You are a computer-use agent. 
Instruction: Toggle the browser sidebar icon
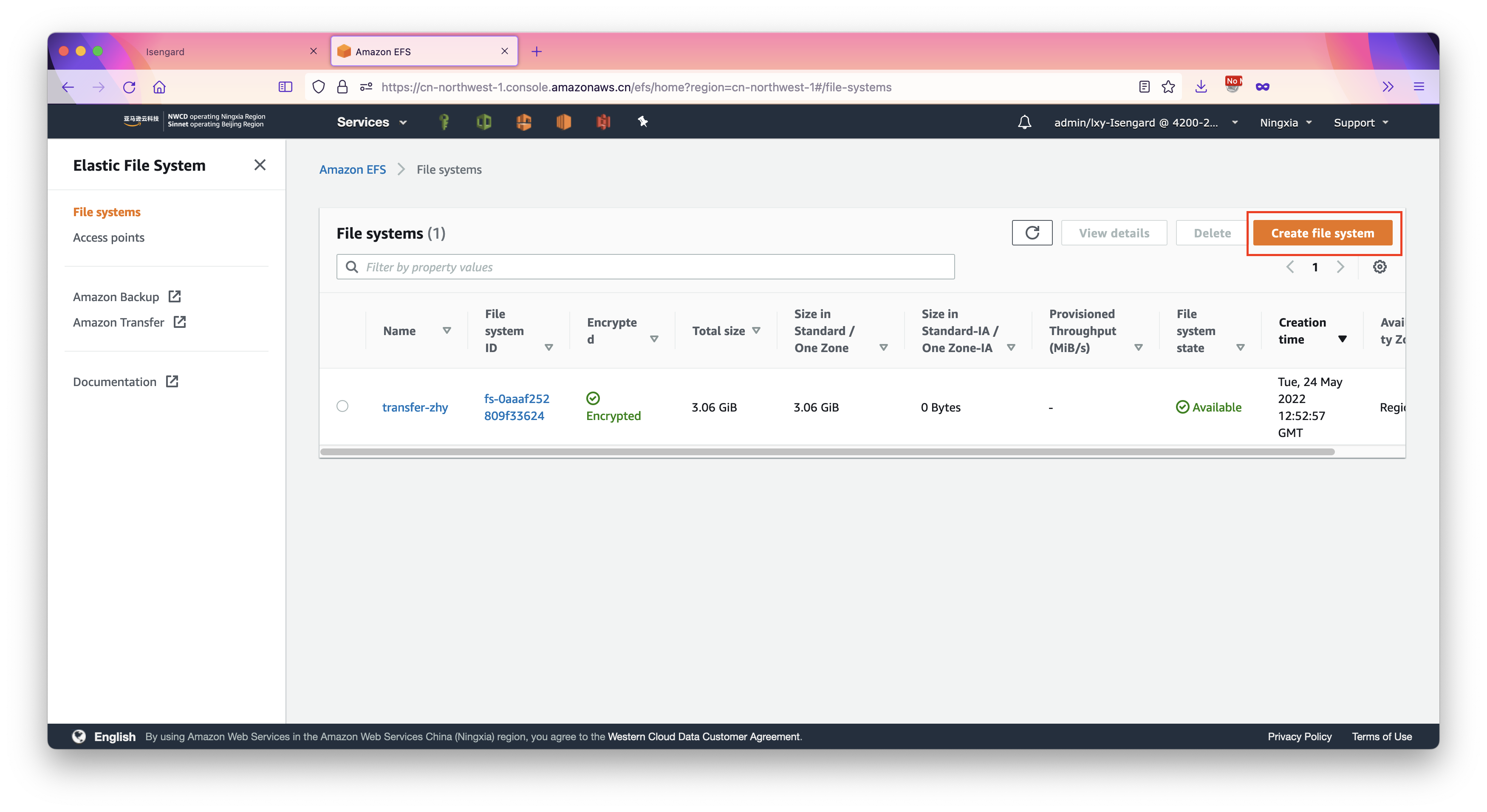click(x=285, y=87)
